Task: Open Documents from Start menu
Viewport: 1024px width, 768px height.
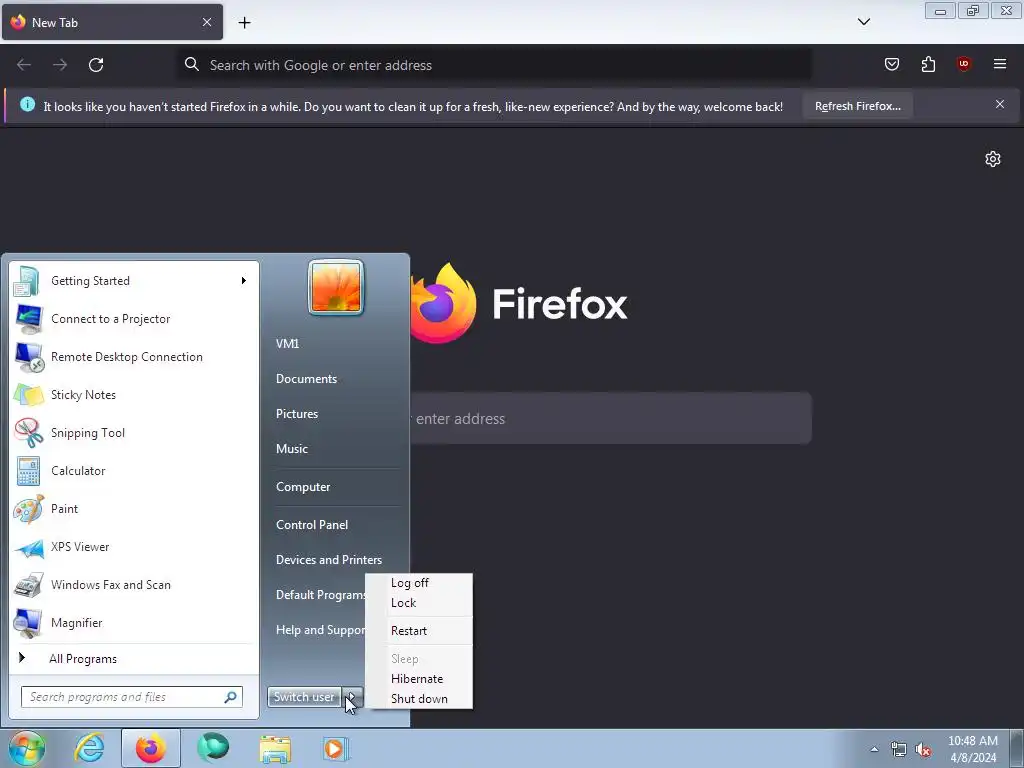Action: pyautogui.click(x=306, y=379)
